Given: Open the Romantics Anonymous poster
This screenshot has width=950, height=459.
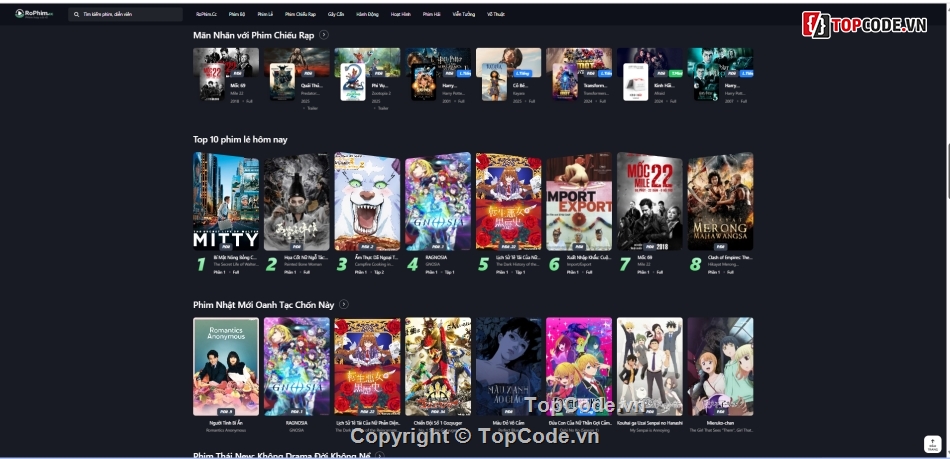Looking at the screenshot, I should pyautogui.click(x=226, y=366).
